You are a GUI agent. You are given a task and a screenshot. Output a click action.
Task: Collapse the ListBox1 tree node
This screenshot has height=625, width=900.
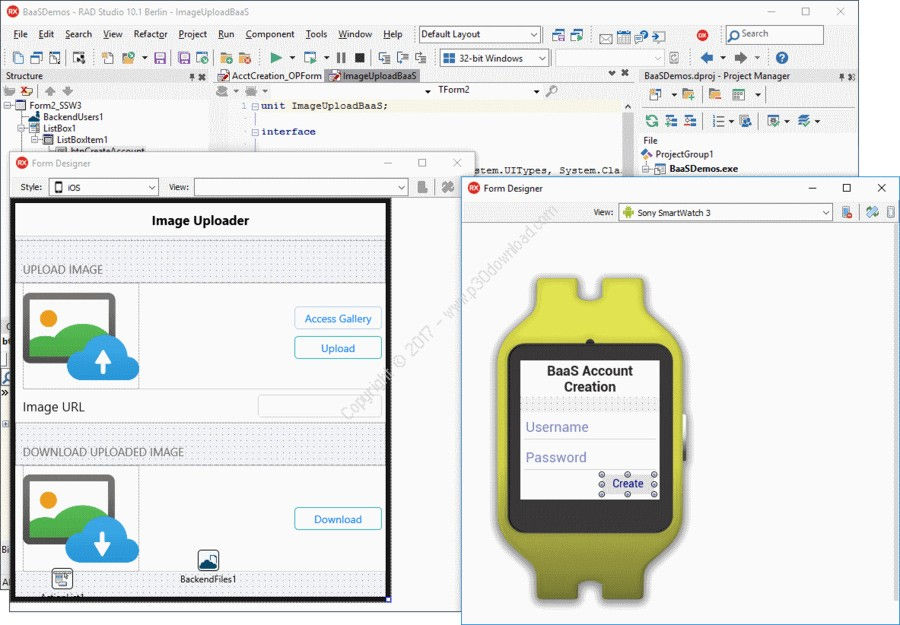[22, 129]
